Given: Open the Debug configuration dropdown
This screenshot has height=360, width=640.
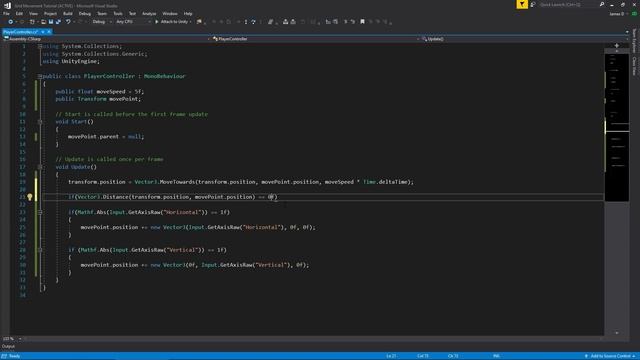Looking at the screenshot, I should pyautogui.click(x=102, y=22).
